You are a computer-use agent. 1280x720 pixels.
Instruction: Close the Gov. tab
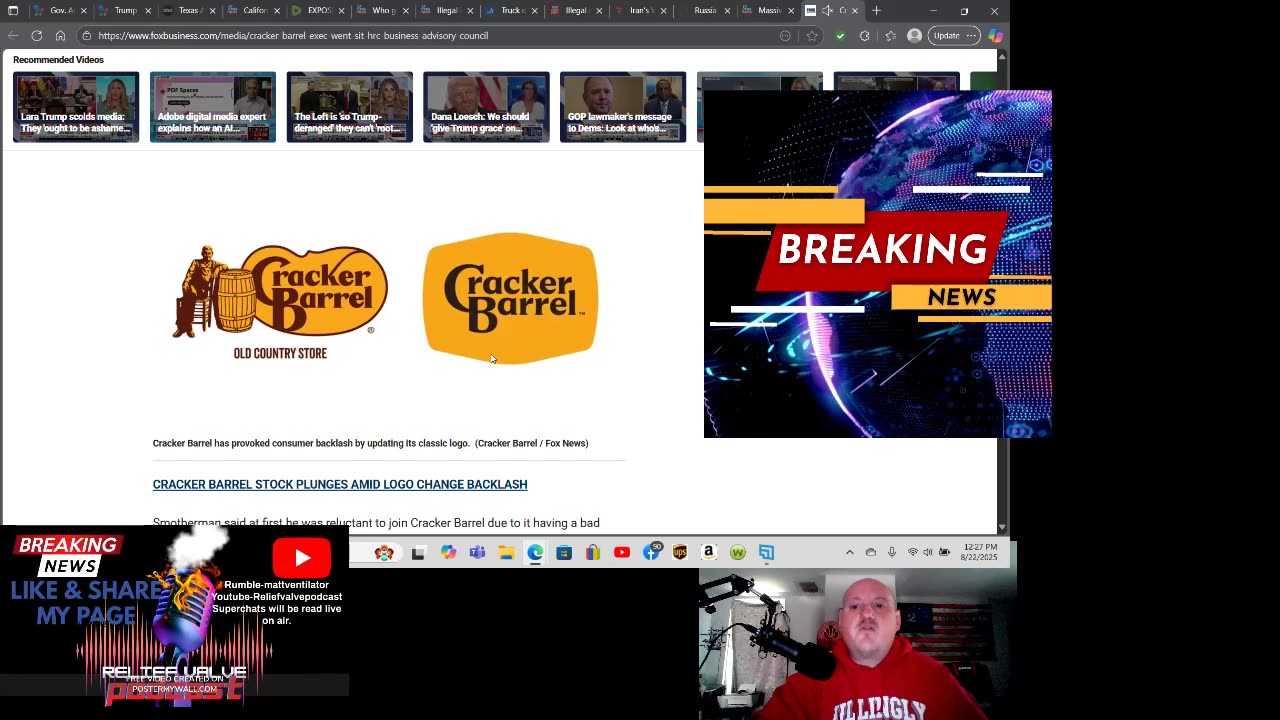coord(84,11)
